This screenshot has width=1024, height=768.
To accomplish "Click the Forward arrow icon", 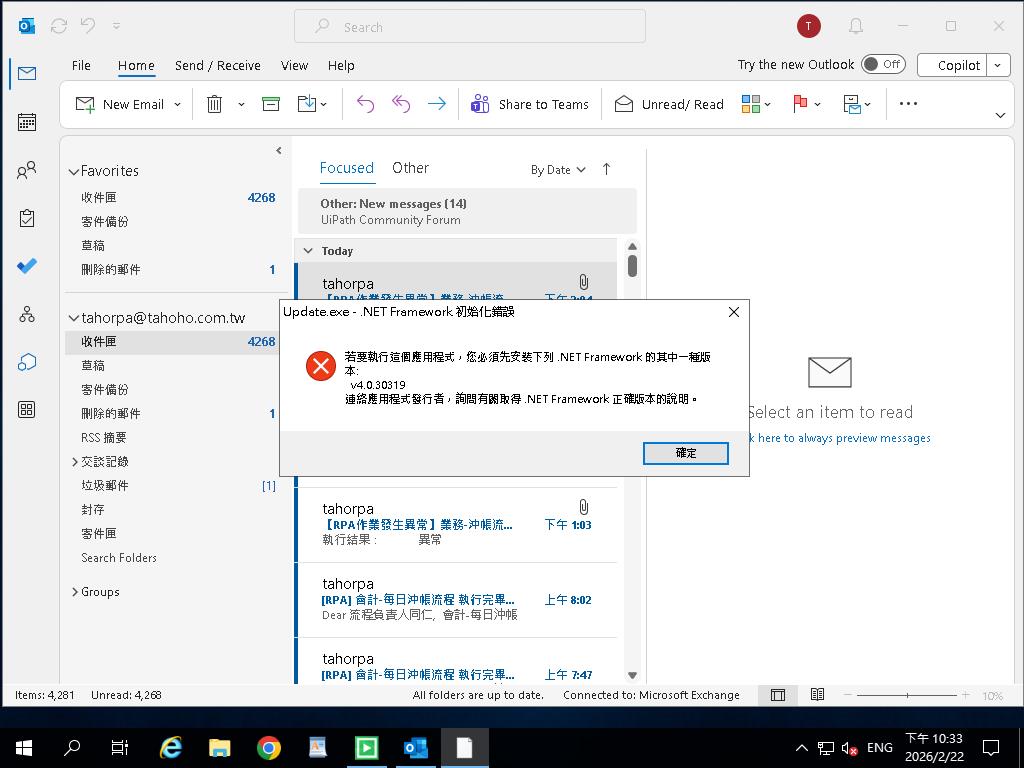I will pos(436,104).
